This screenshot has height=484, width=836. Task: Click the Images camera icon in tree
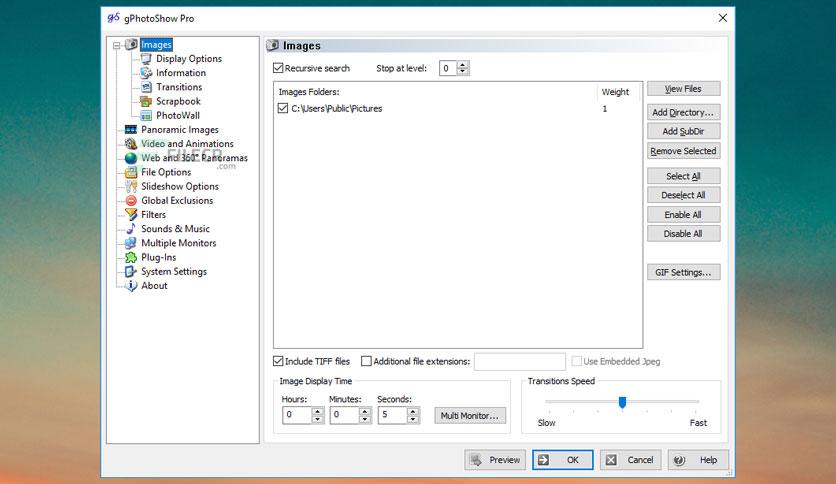click(x=131, y=44)
